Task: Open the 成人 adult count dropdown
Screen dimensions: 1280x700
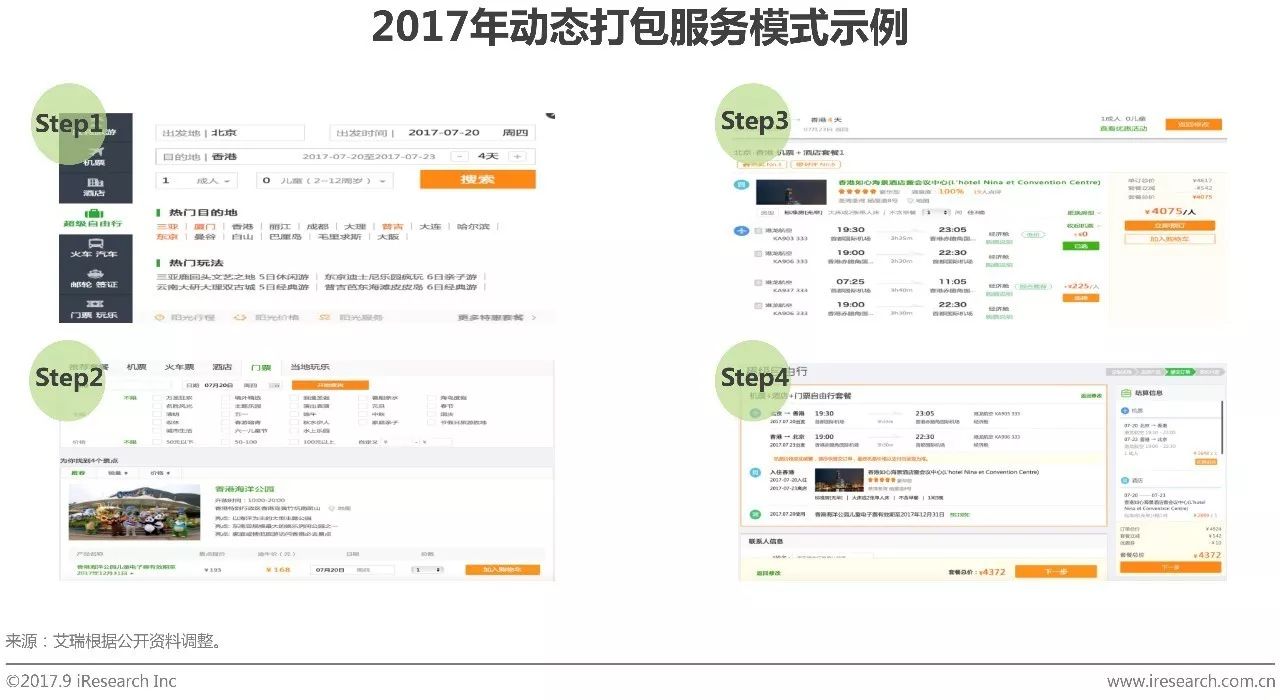Action: pos(198,181)
